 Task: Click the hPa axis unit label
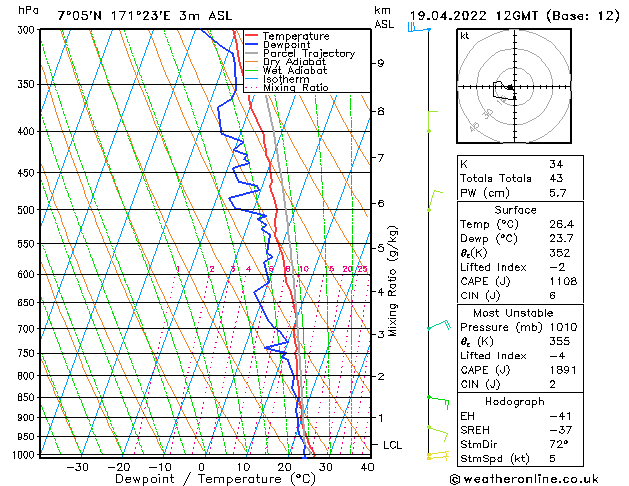28,11
